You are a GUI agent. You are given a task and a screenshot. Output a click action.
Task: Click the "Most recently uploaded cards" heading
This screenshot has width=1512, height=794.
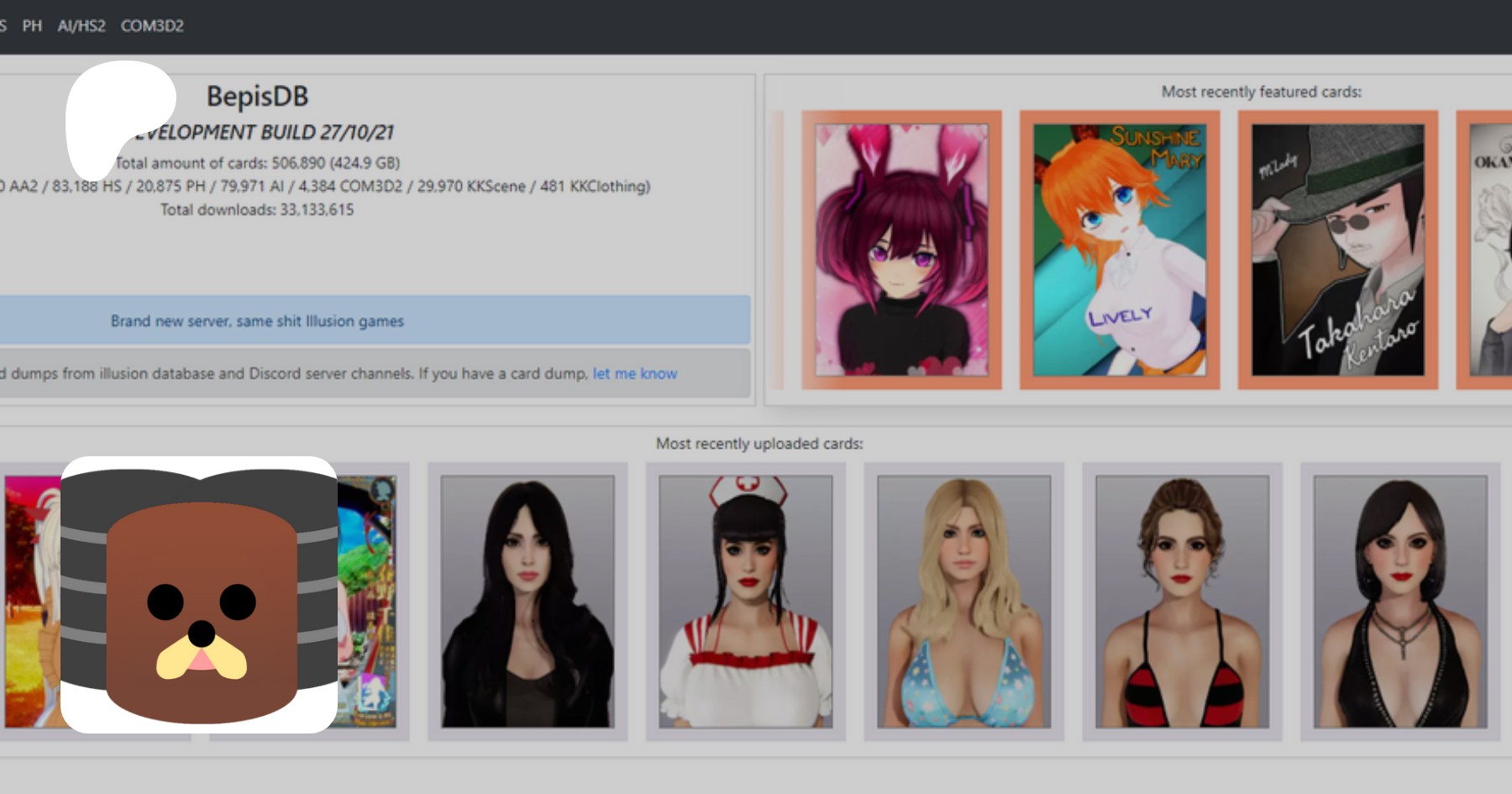[759, 444]
